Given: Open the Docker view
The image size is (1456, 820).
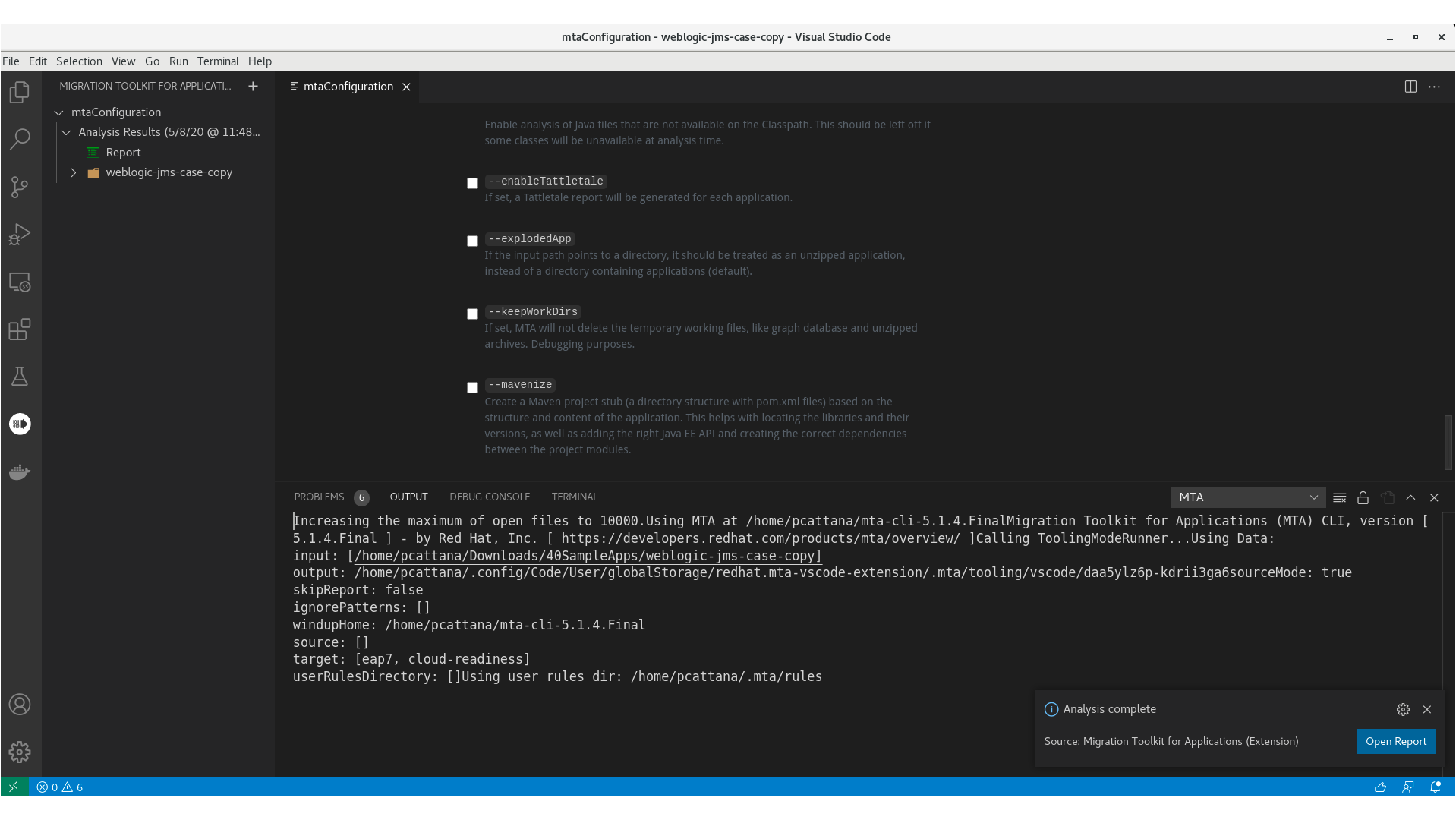Looking at the screenshot, I should [x=20, y=471].
